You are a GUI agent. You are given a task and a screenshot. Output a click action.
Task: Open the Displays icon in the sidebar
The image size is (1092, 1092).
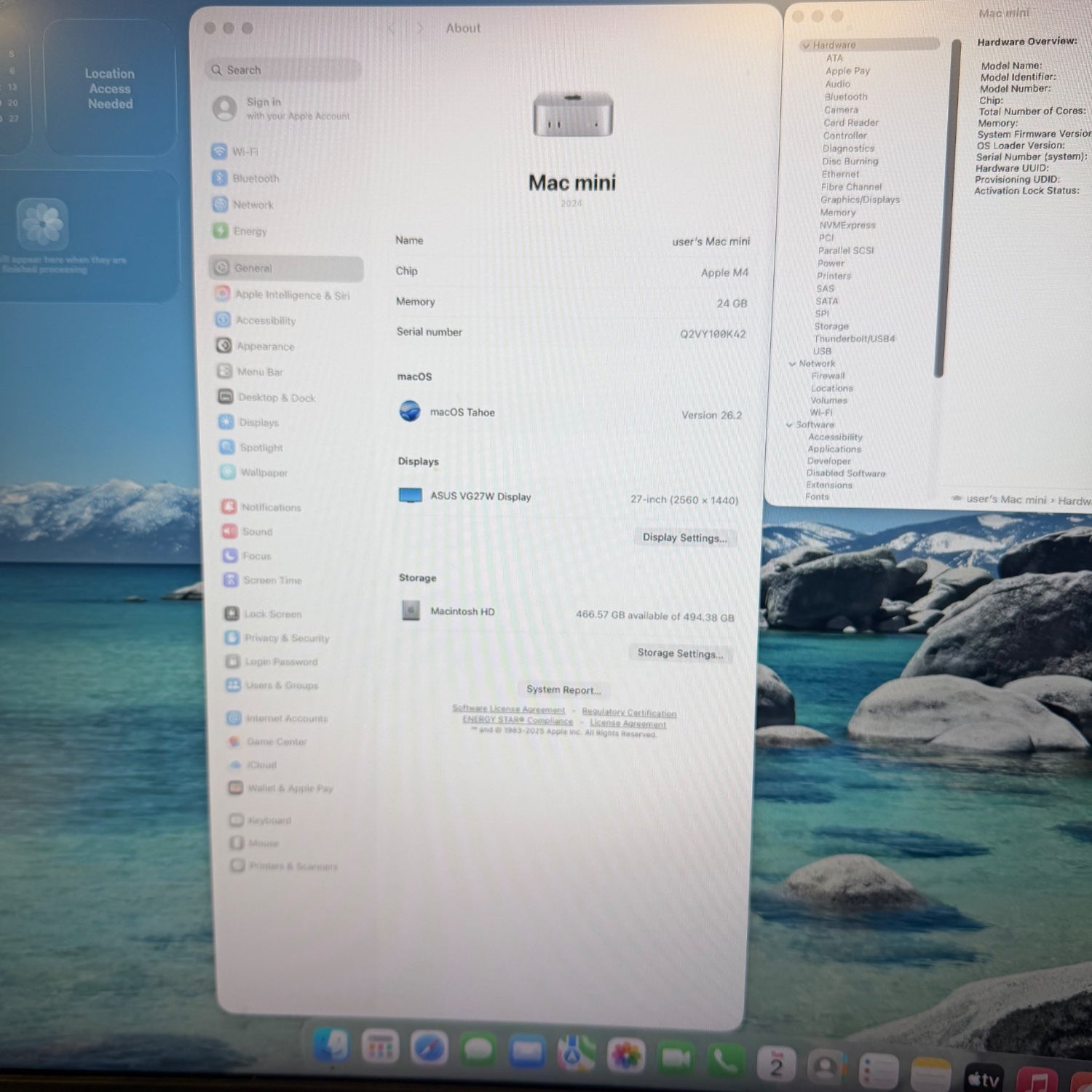coord(226,422)
